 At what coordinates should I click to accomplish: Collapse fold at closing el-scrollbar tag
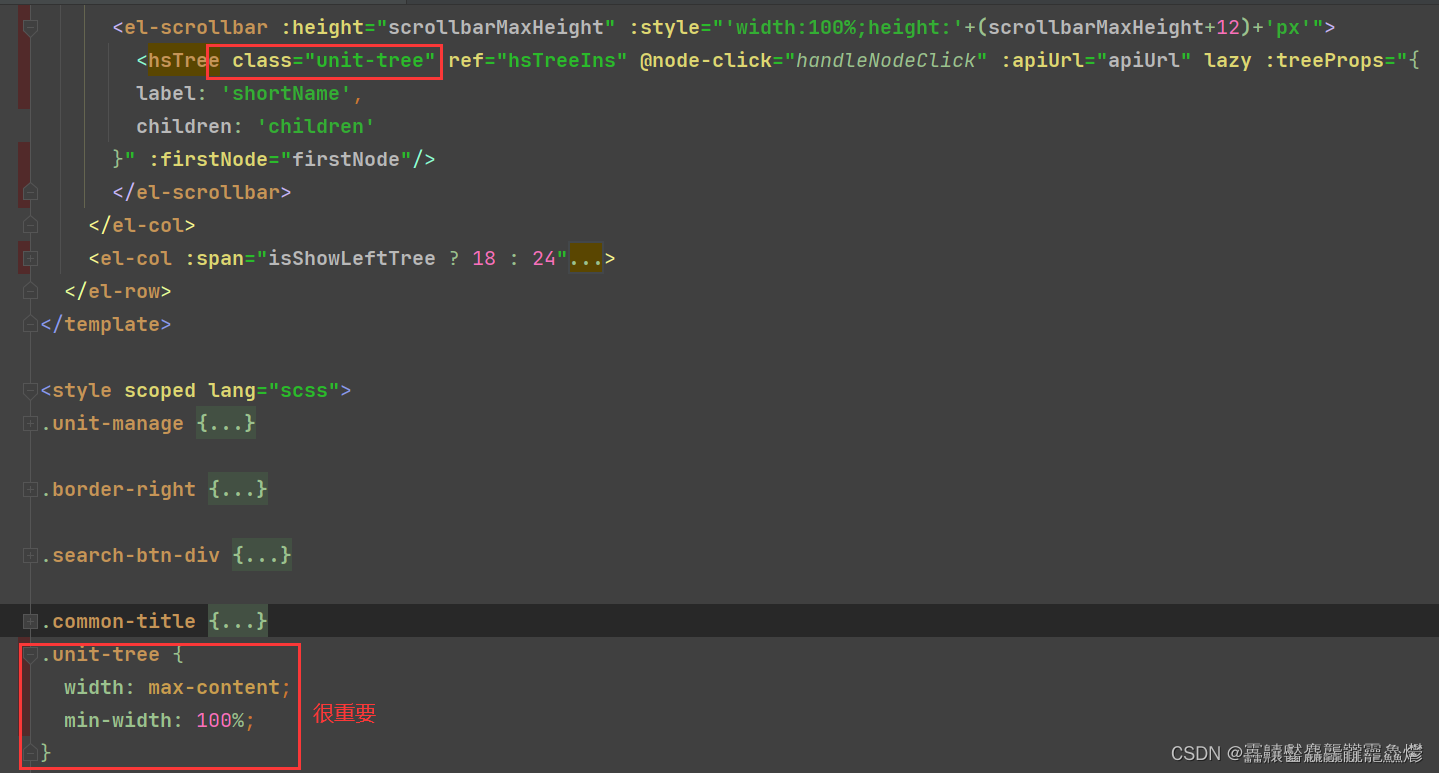coord(30,192)
